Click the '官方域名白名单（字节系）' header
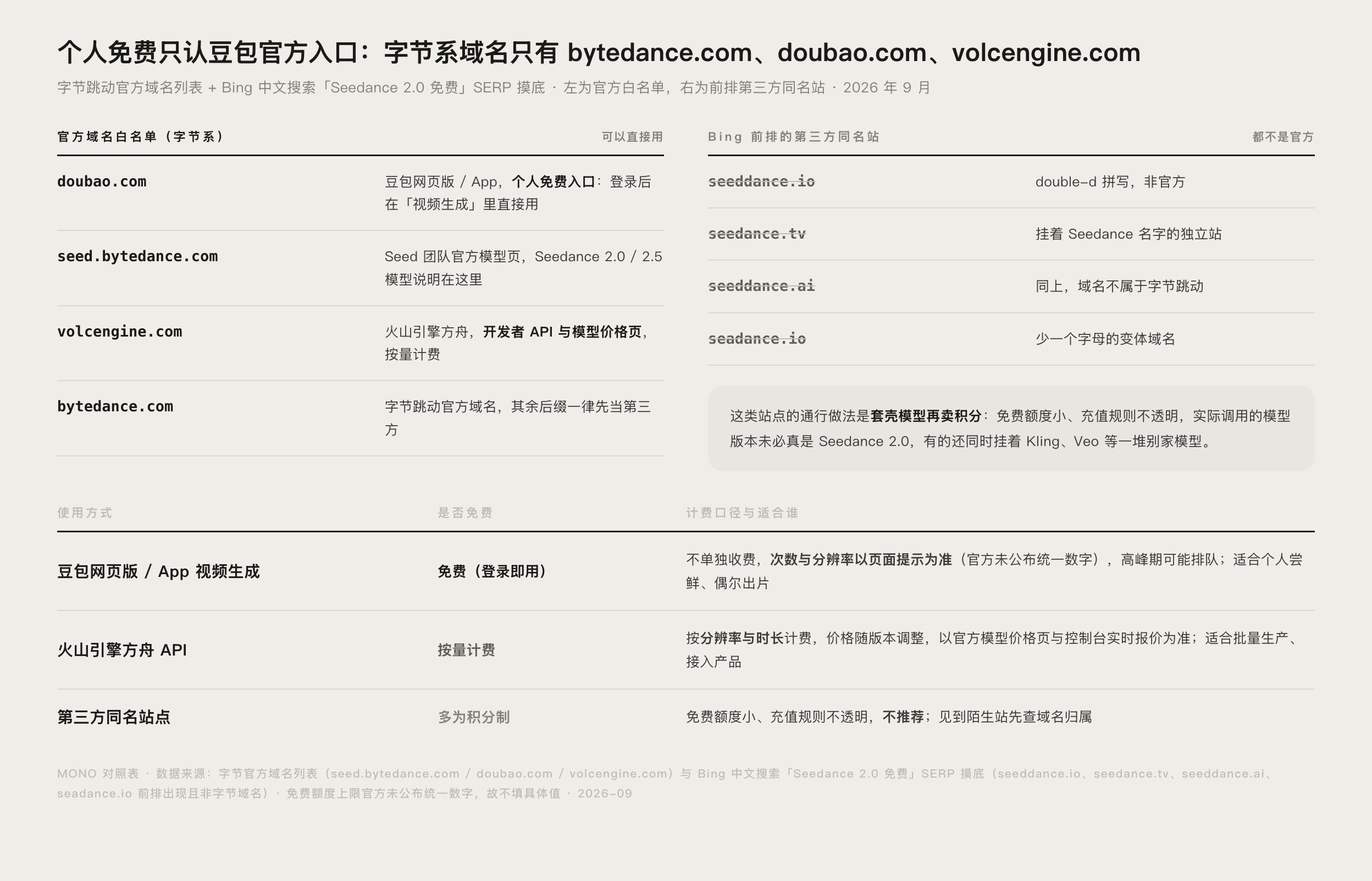Viewport: 1372px width, 881px height. click(x=142, y=137)
